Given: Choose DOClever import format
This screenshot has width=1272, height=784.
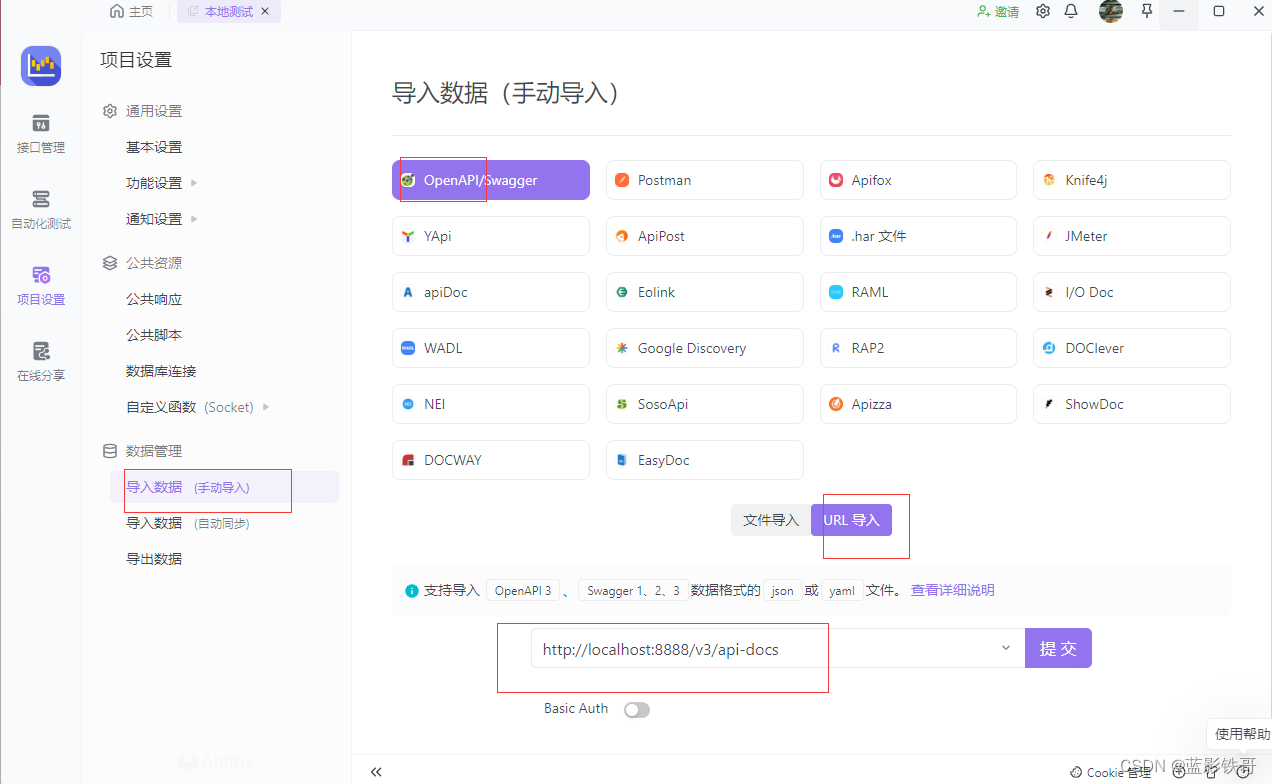Looking at the screenshot, I should (1132, 348).
